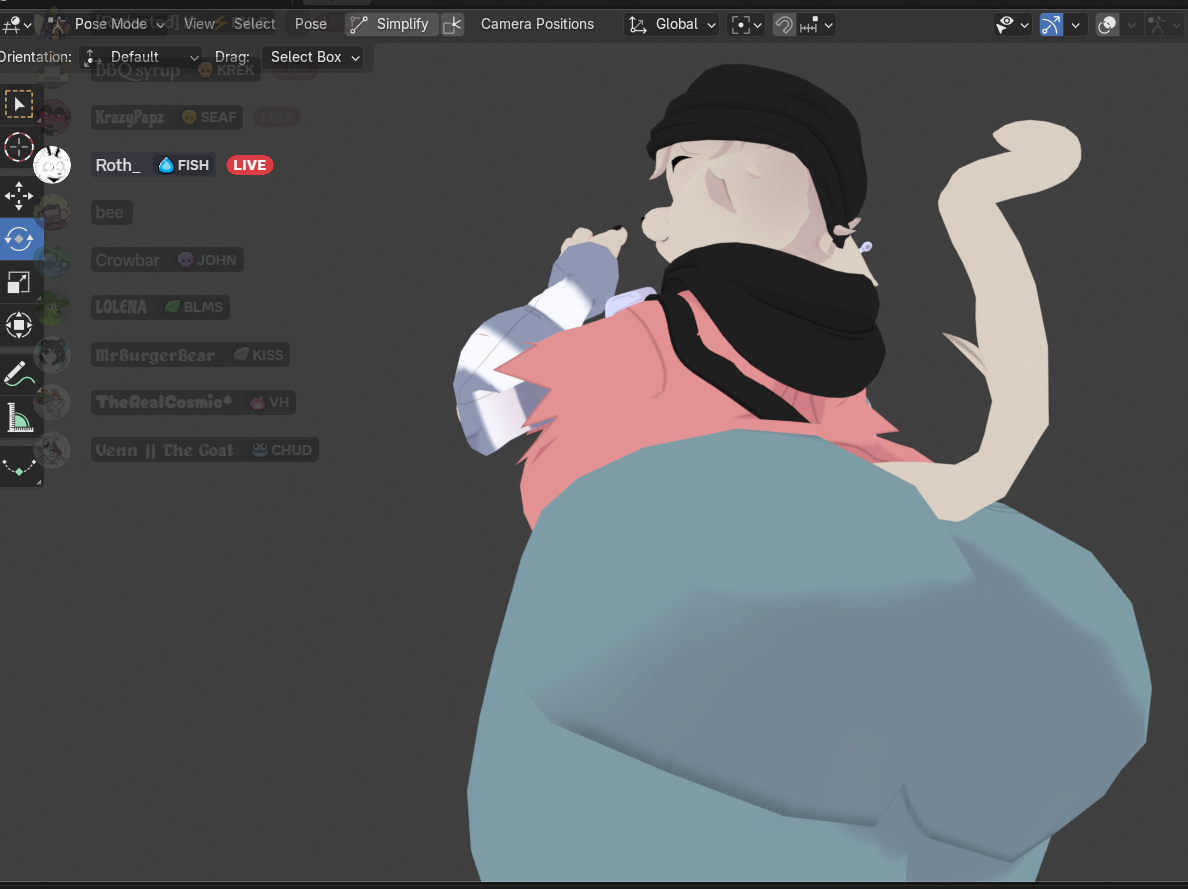
Task: Open the Drag Select Box dropdown
Action: coord(315,57)
